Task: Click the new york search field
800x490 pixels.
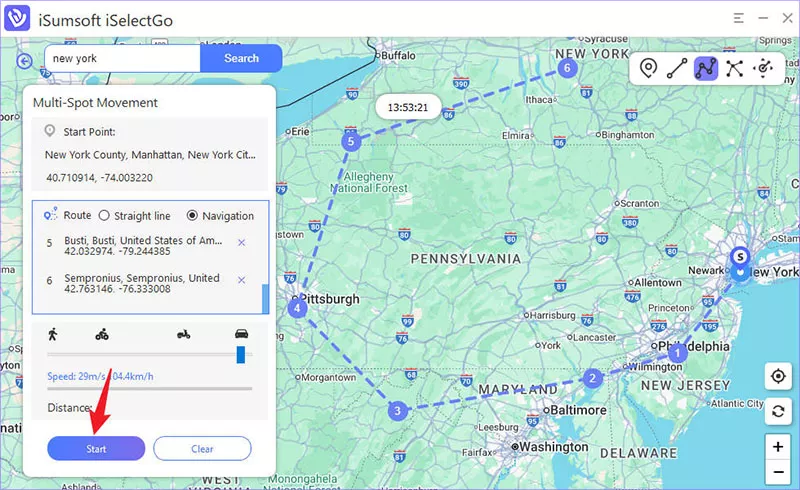Action: (122, 58)
